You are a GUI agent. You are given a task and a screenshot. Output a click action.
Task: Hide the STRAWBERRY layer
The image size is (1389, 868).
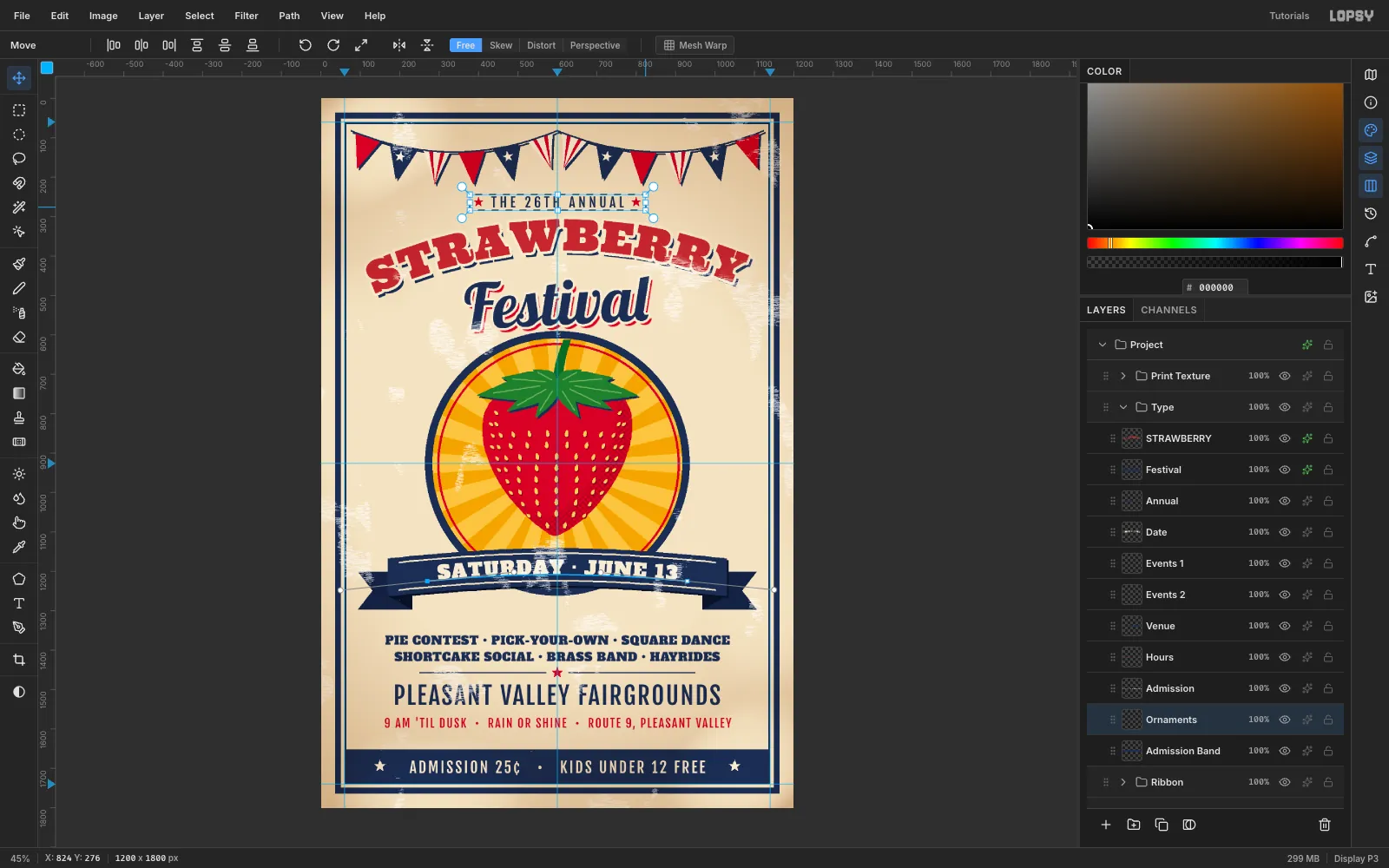point(1285,438)
